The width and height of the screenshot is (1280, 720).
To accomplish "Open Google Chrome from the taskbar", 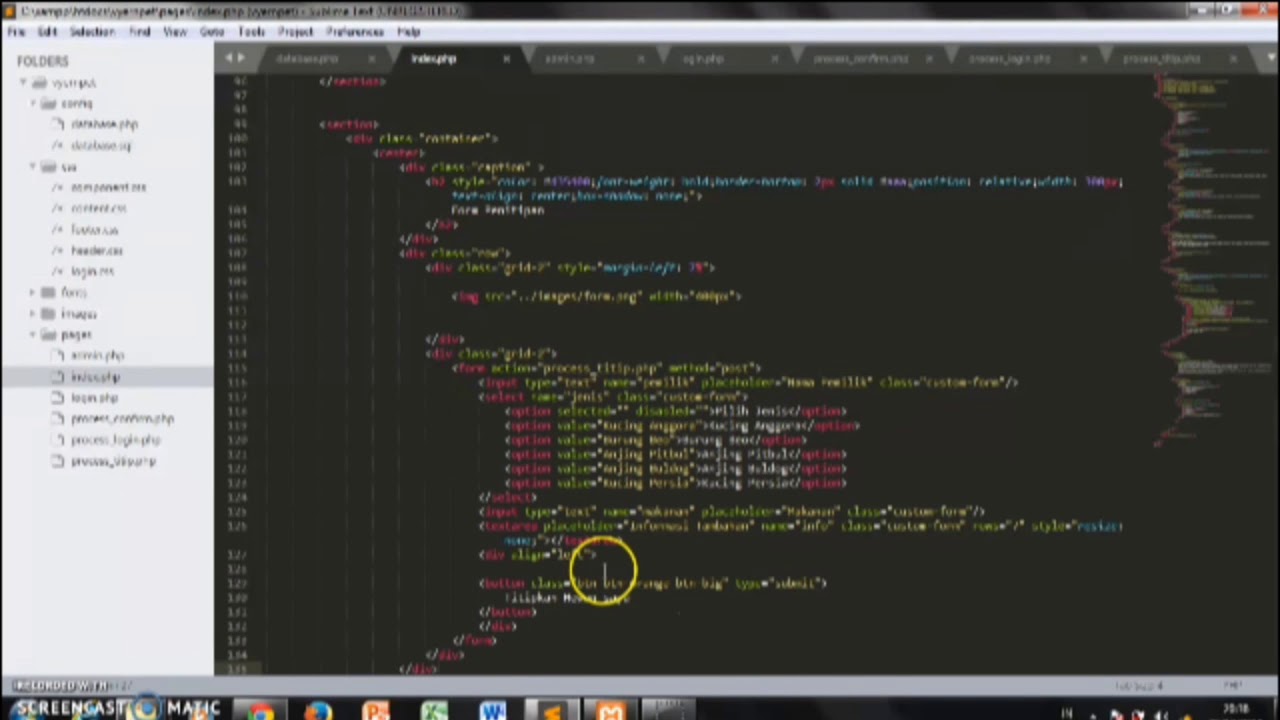I will click(x=261, y=711).
